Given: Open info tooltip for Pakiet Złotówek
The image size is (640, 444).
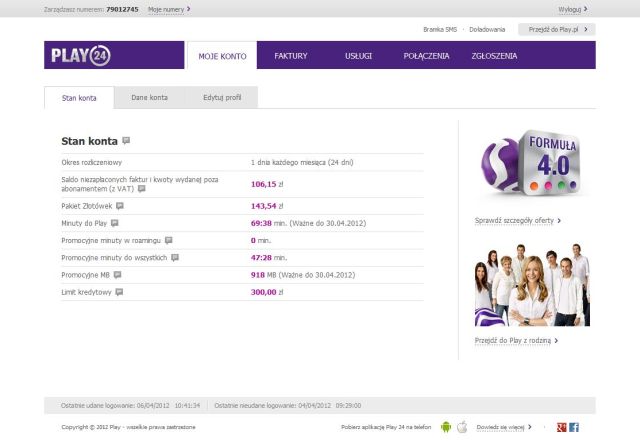Looking at the screenshot, I should [120, 206].
